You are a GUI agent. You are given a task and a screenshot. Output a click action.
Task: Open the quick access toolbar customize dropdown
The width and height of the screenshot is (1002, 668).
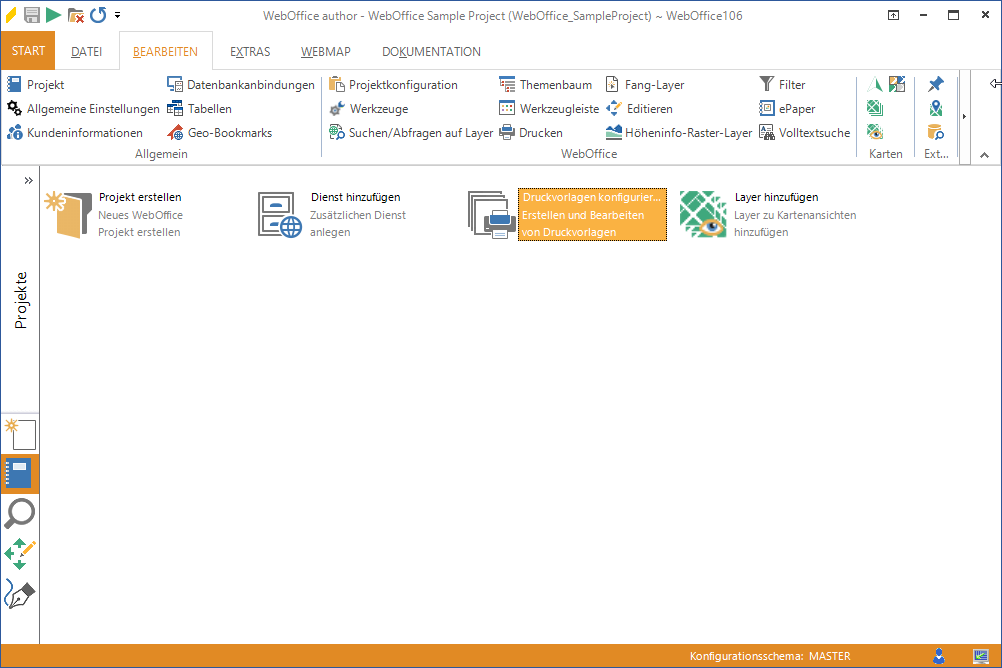pos(118,15)
